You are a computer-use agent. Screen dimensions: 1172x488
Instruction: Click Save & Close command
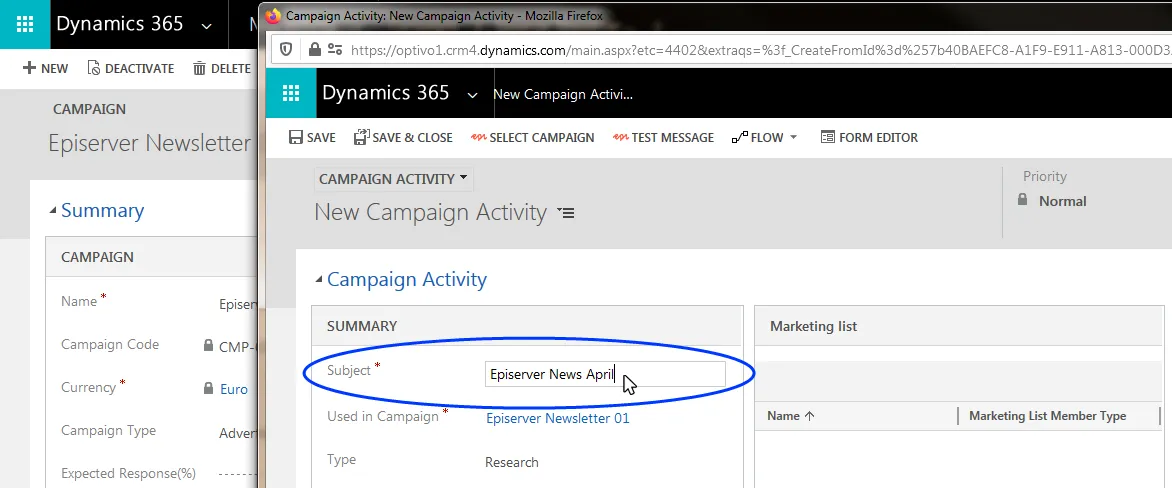coord(403,138)
